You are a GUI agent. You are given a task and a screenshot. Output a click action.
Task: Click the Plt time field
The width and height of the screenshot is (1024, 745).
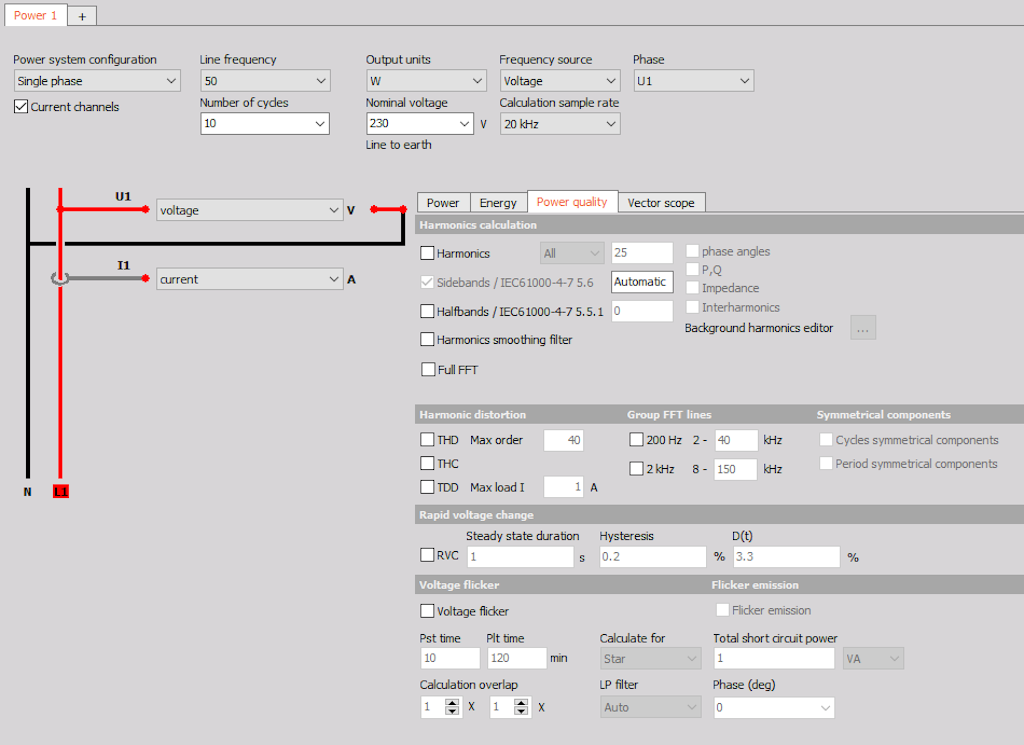(x=516, y=658)
